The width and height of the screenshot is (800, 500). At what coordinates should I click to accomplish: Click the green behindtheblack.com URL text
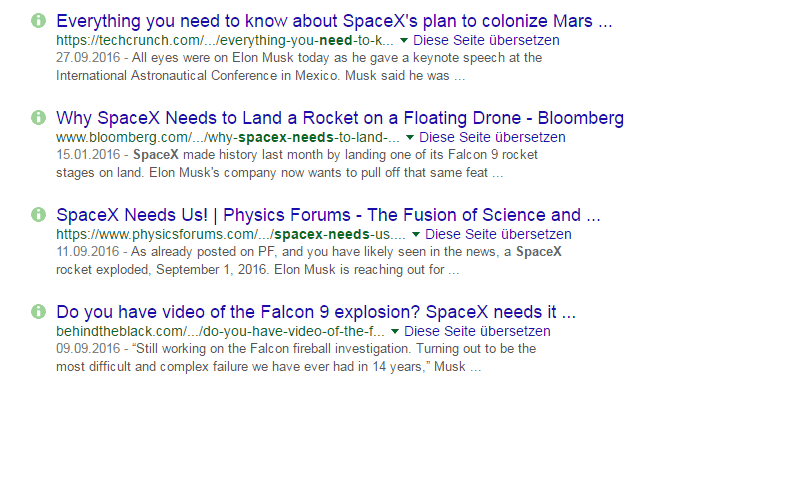coord(220,331)
